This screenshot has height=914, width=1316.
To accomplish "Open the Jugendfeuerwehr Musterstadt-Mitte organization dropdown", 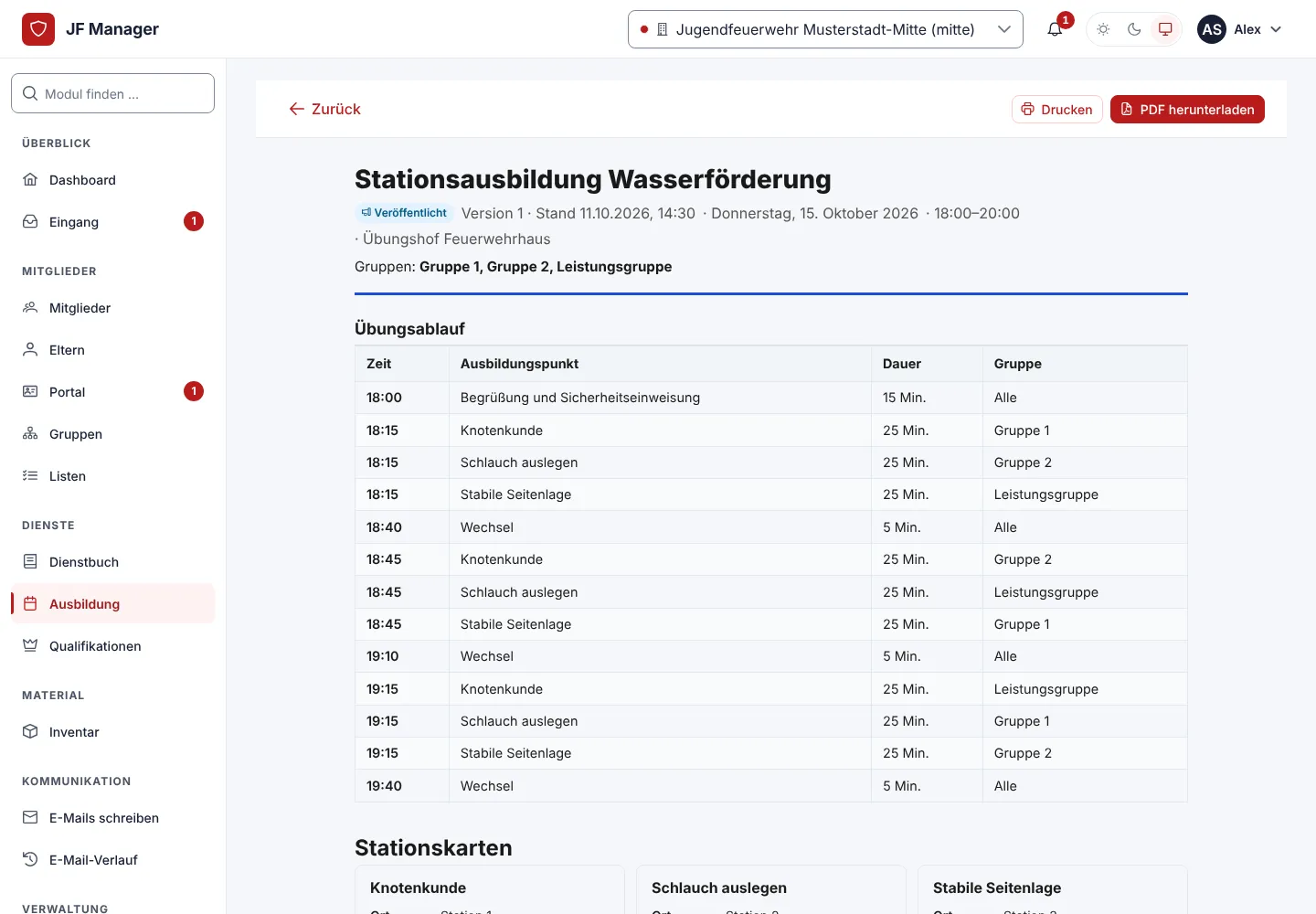I will coord(825,29).
